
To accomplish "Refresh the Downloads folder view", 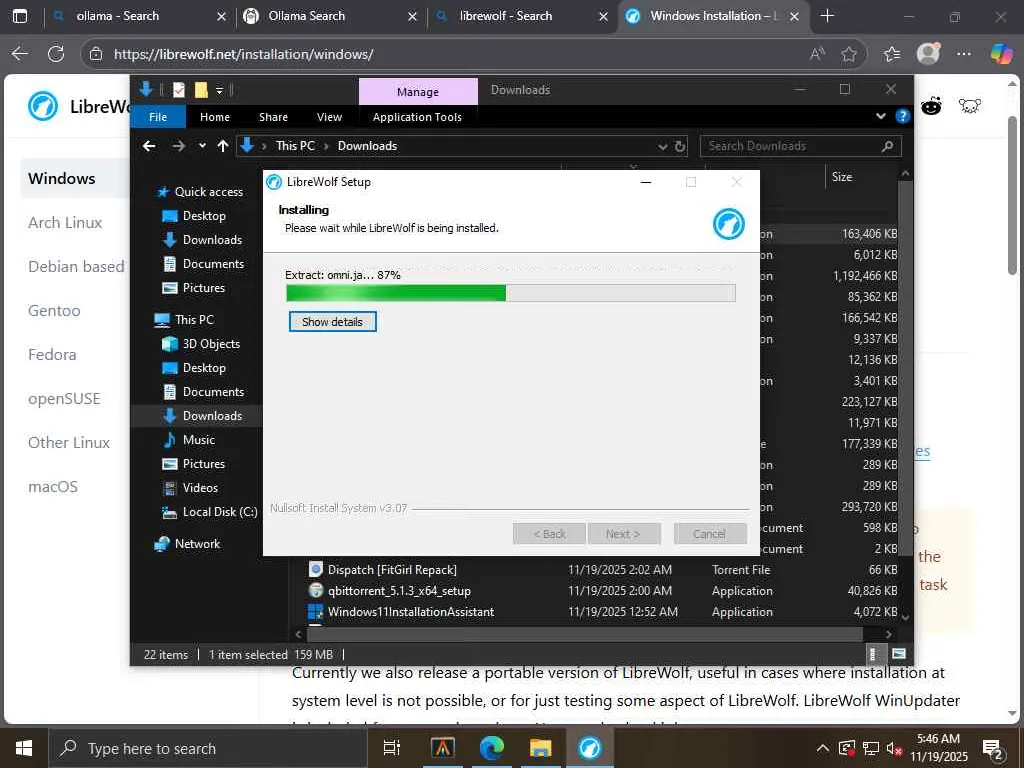I will point(680,146).
